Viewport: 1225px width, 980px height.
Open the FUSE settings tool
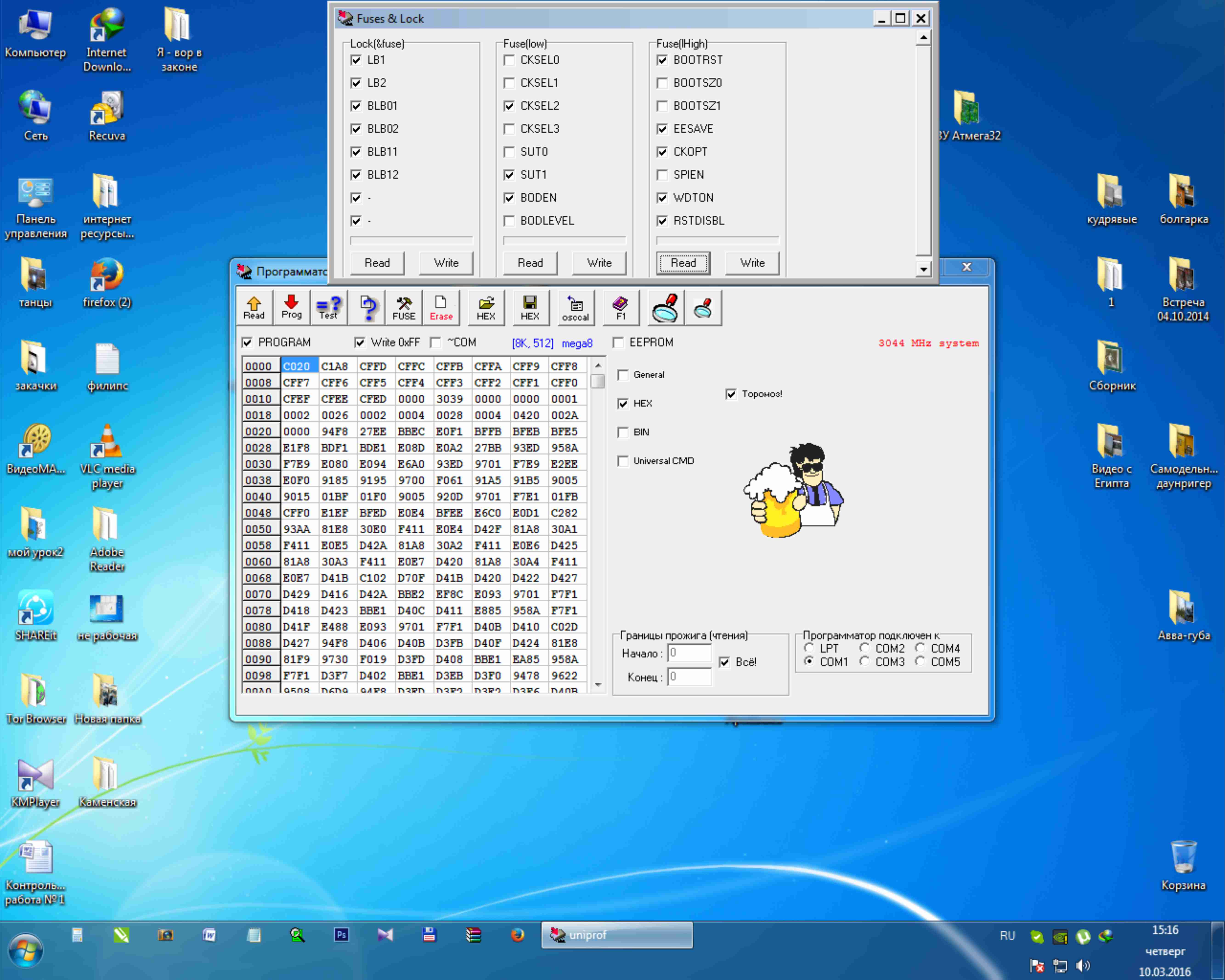[x=404, y=308]
